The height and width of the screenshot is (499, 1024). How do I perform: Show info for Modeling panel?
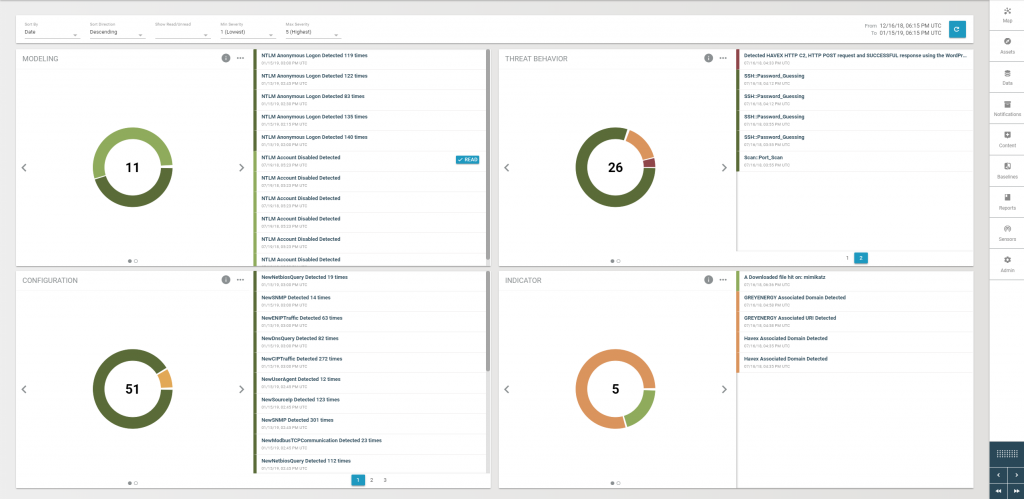point(226,58)
